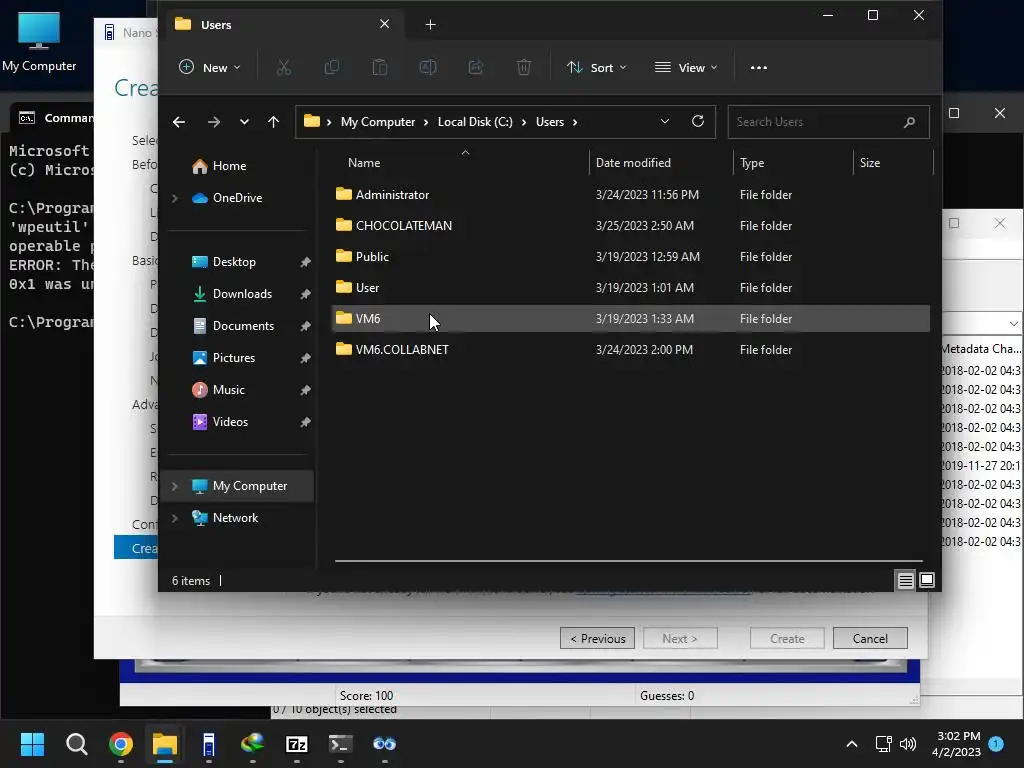Select the User folder
Viewport: 1024px width, 768px height.
(630, 287)
